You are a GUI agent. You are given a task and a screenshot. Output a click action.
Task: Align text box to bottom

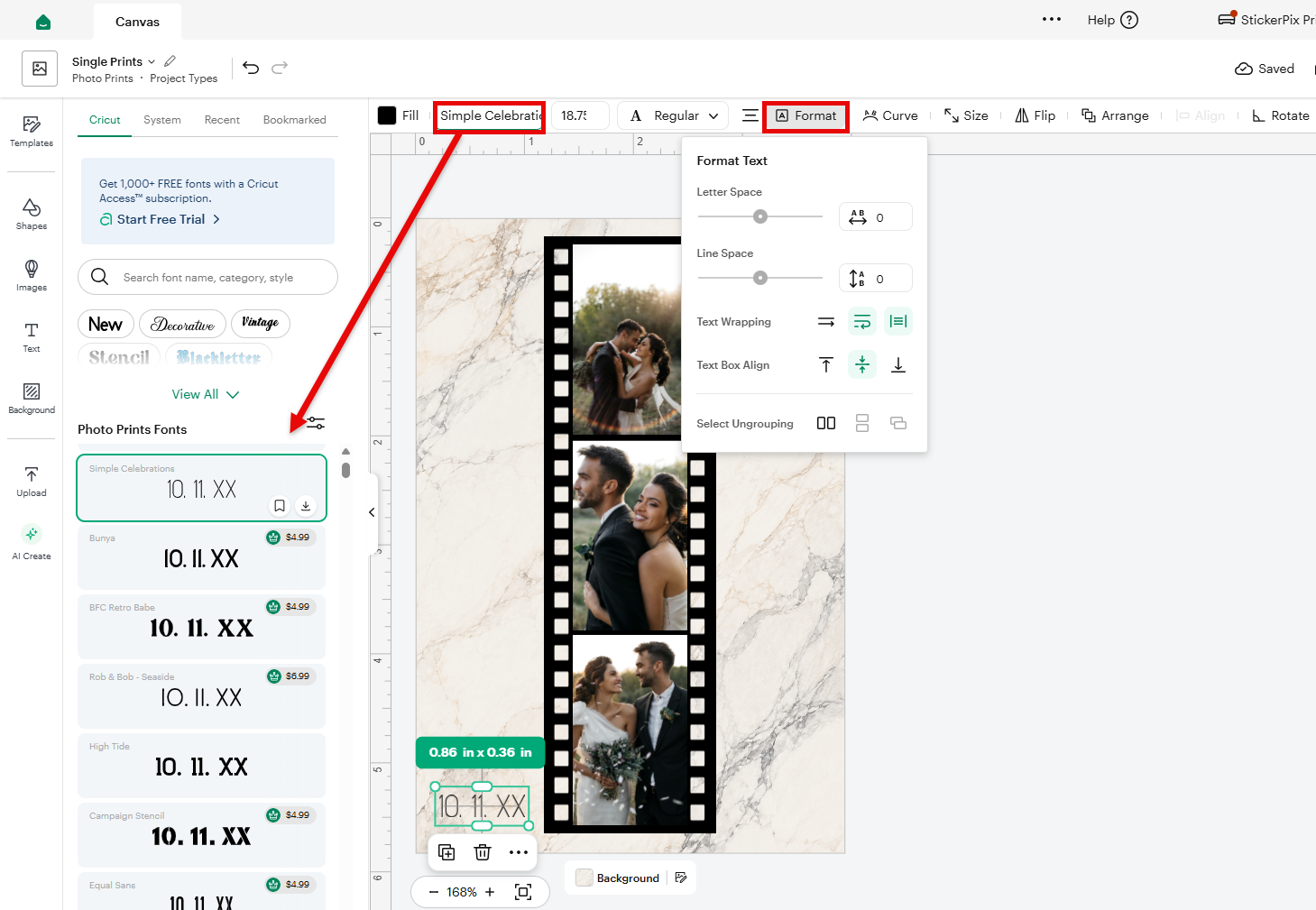898,365
